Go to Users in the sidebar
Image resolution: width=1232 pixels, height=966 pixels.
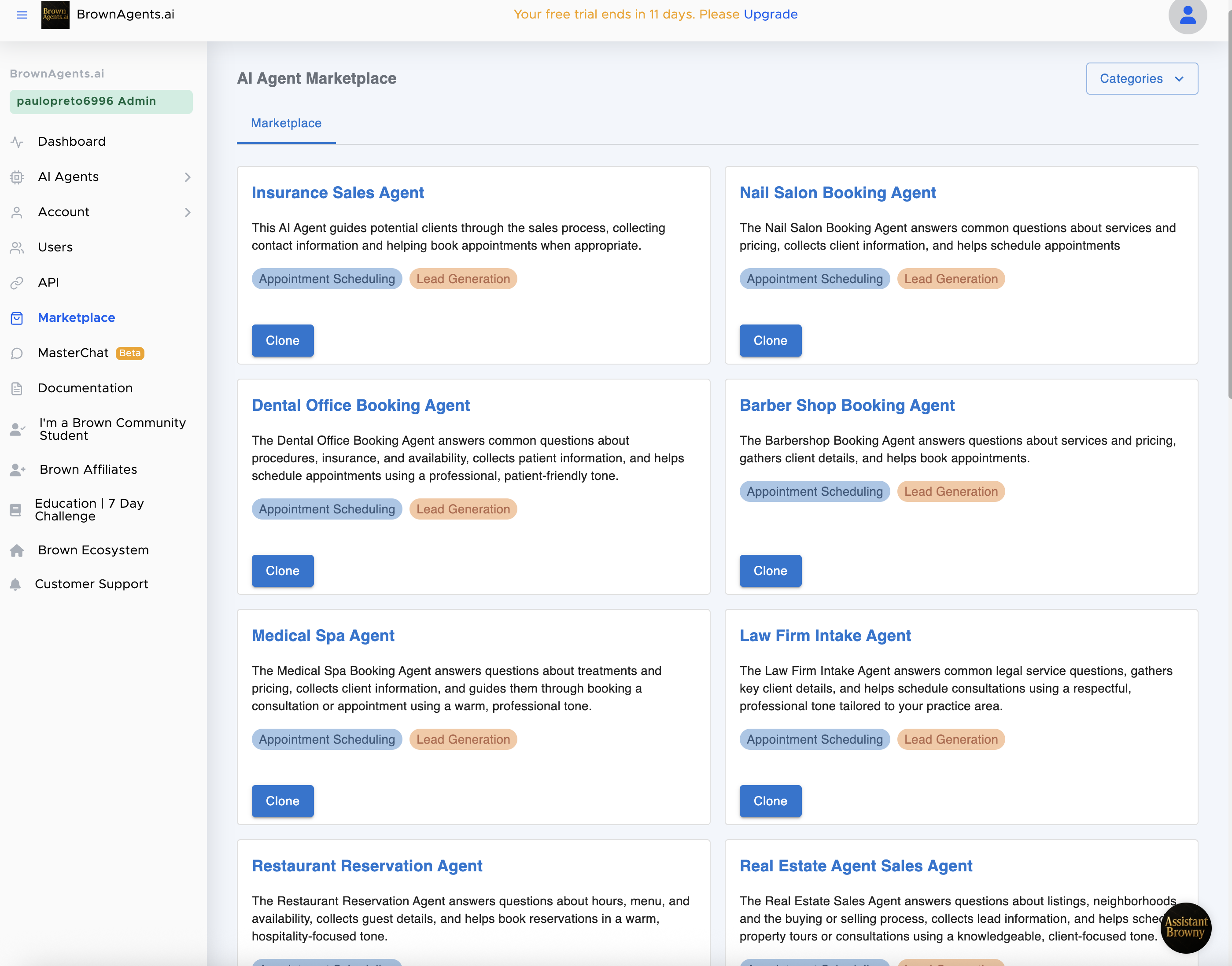click(55, 247)
